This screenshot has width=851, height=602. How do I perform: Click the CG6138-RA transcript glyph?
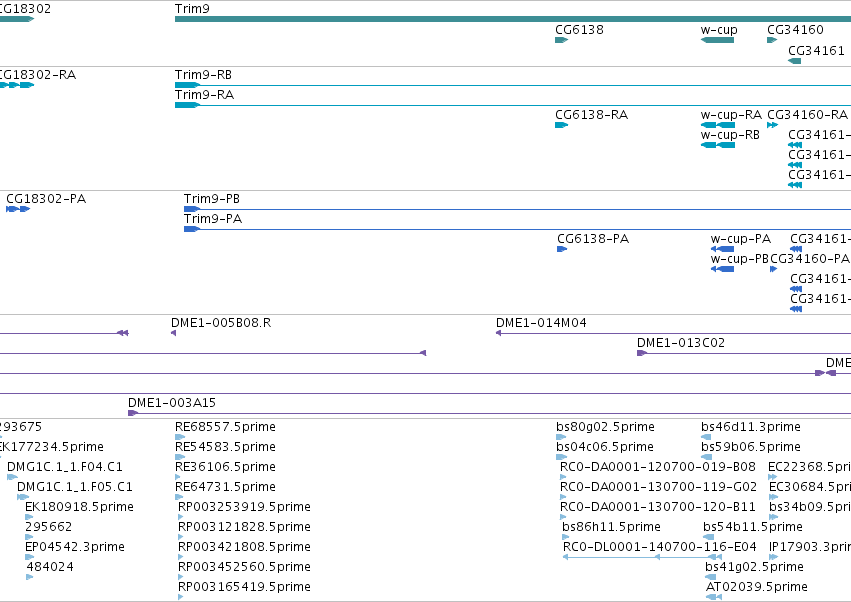click(561, 125)
